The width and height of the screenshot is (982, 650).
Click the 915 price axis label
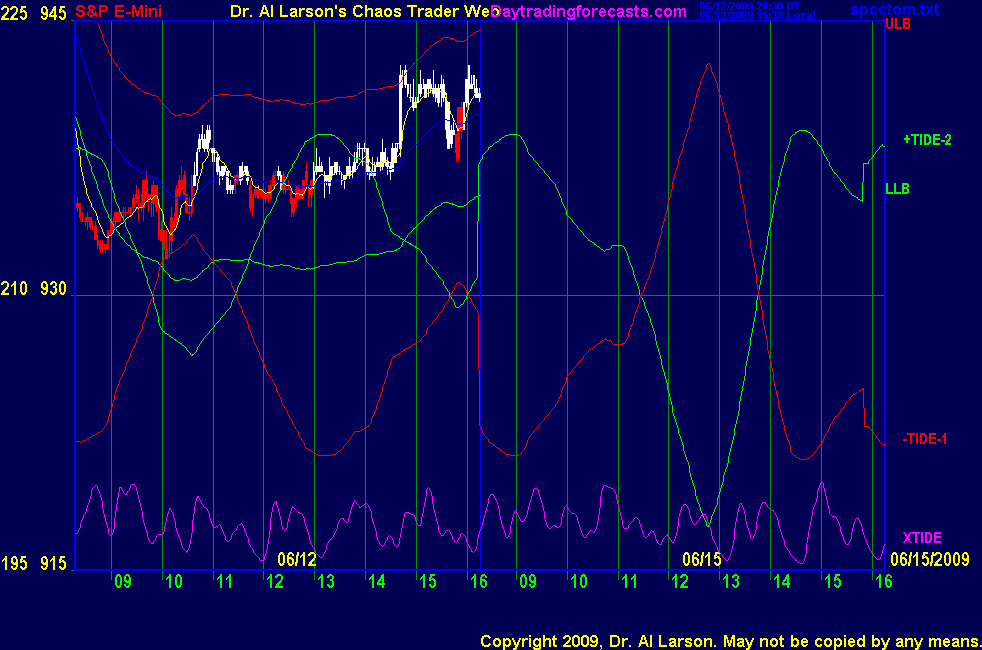pos(53,564)
